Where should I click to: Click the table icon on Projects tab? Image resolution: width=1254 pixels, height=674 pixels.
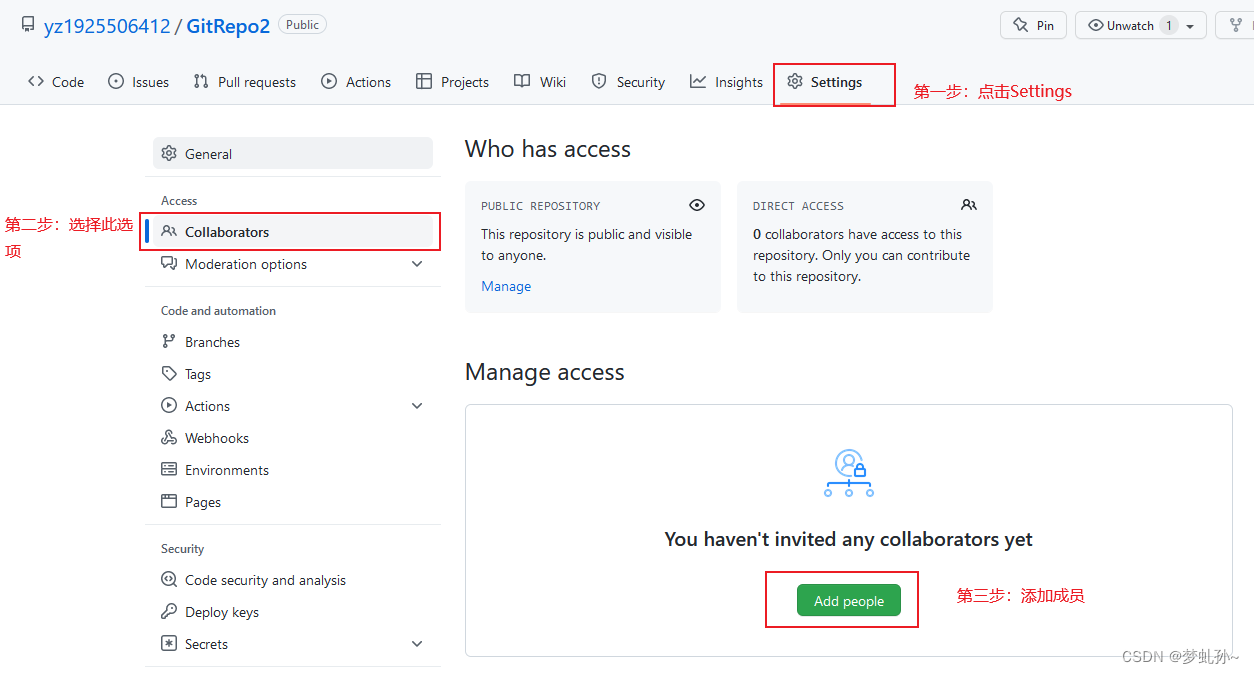tap(424, 82)
